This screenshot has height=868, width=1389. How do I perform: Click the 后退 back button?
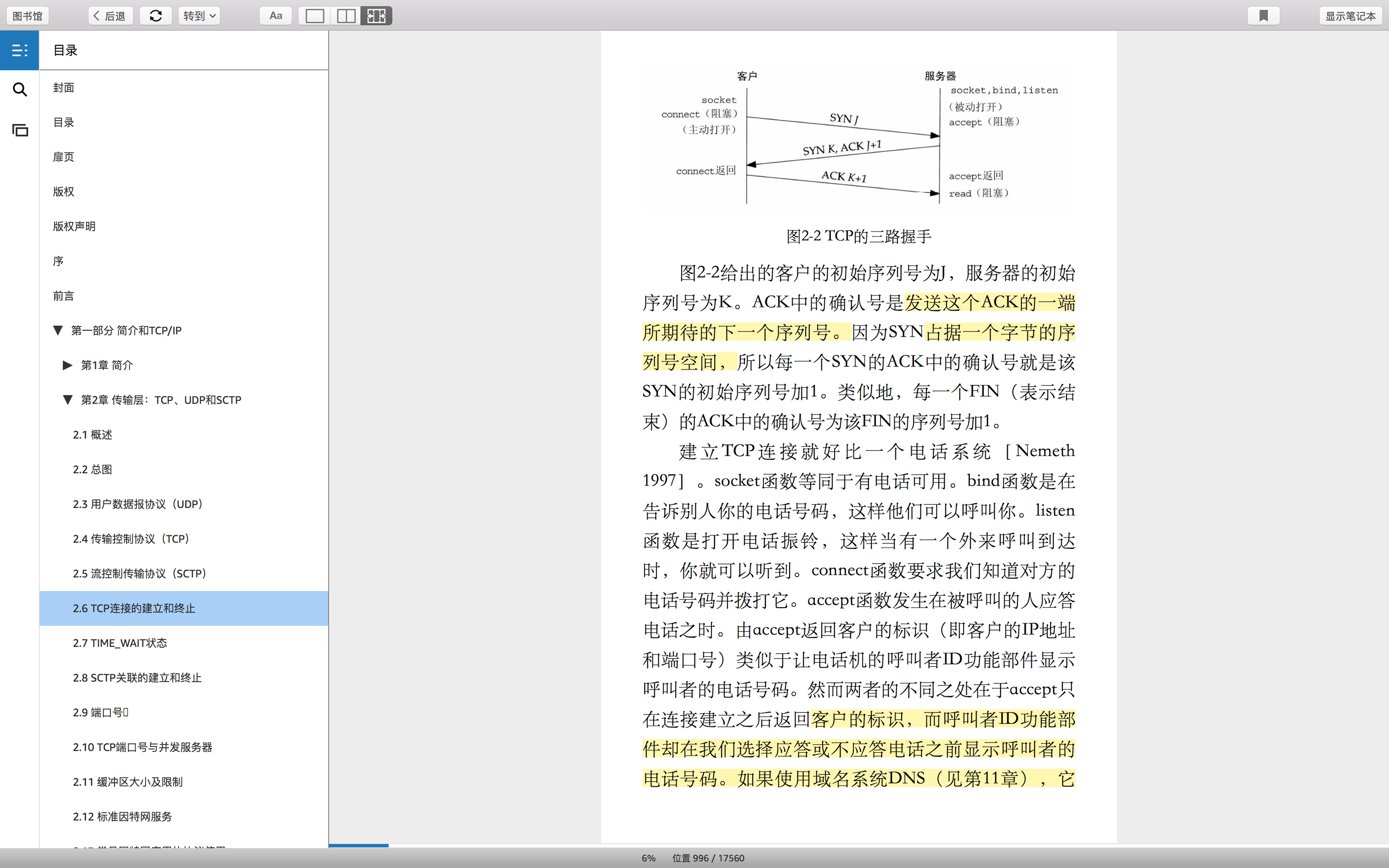tap(110, 16)
